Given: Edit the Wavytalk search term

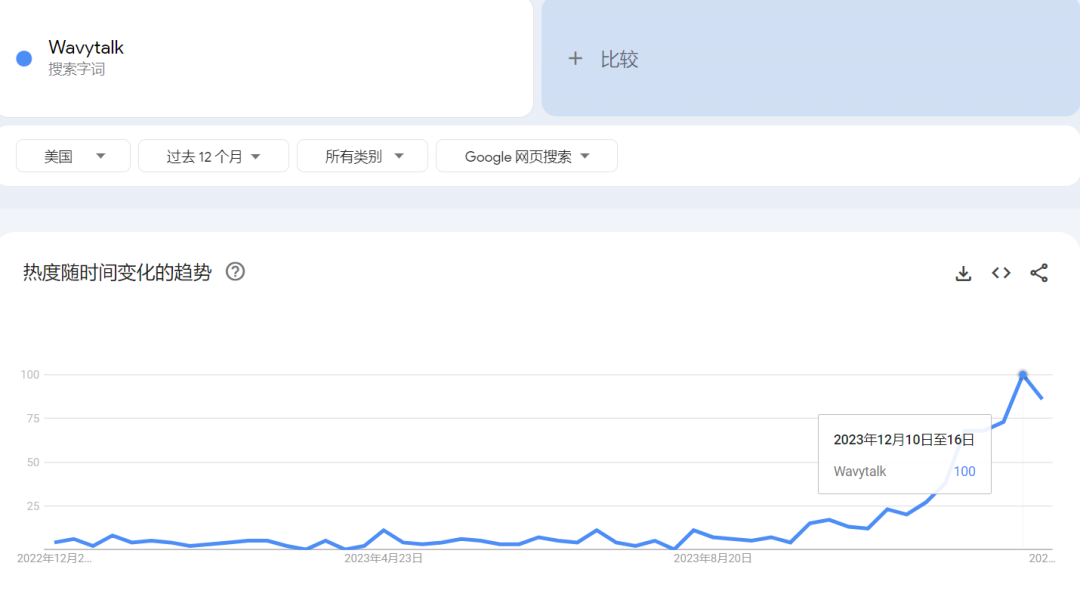Looking at the screenshot, I should tap(86, 47).
